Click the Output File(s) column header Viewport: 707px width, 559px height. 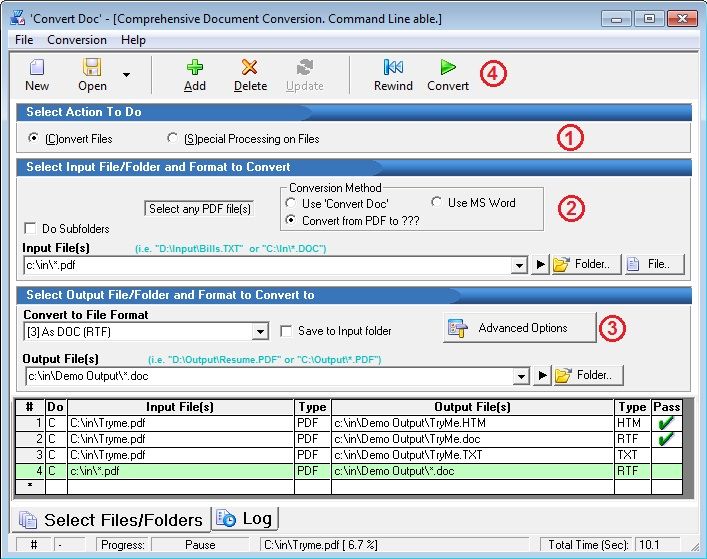click(x=473, y=407)
